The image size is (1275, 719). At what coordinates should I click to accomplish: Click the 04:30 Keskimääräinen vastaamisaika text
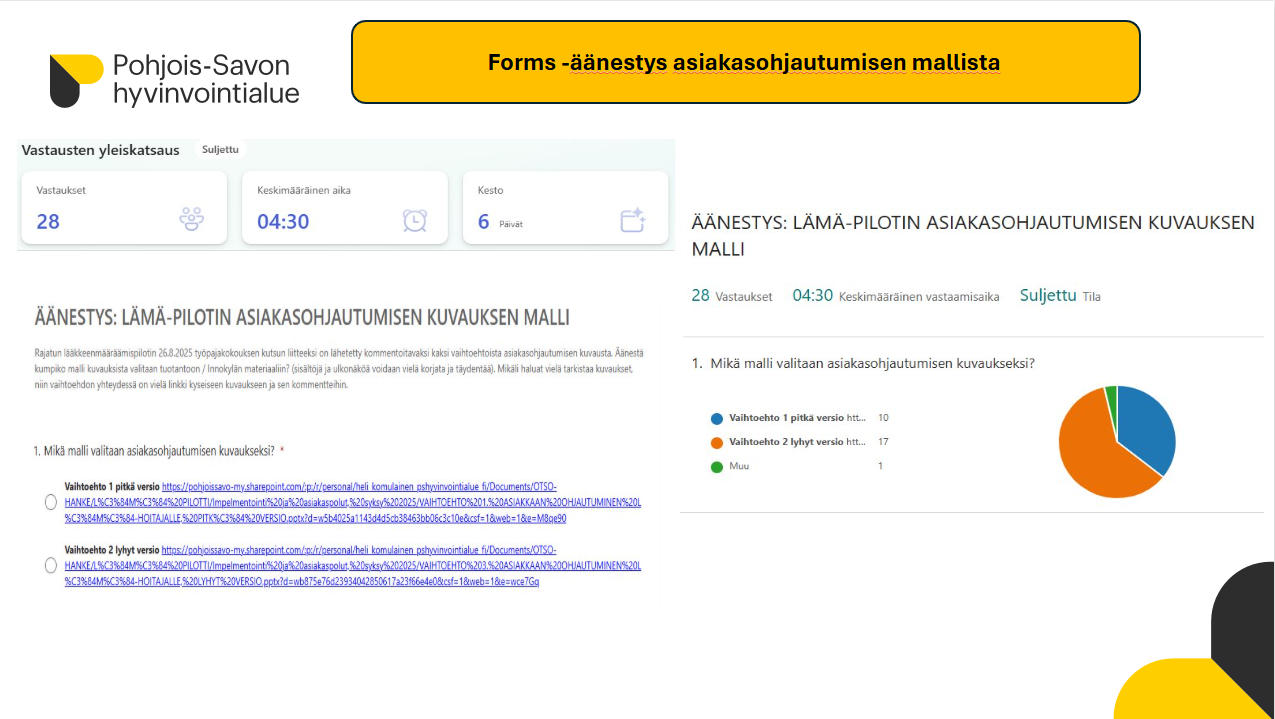click(895, 296)
